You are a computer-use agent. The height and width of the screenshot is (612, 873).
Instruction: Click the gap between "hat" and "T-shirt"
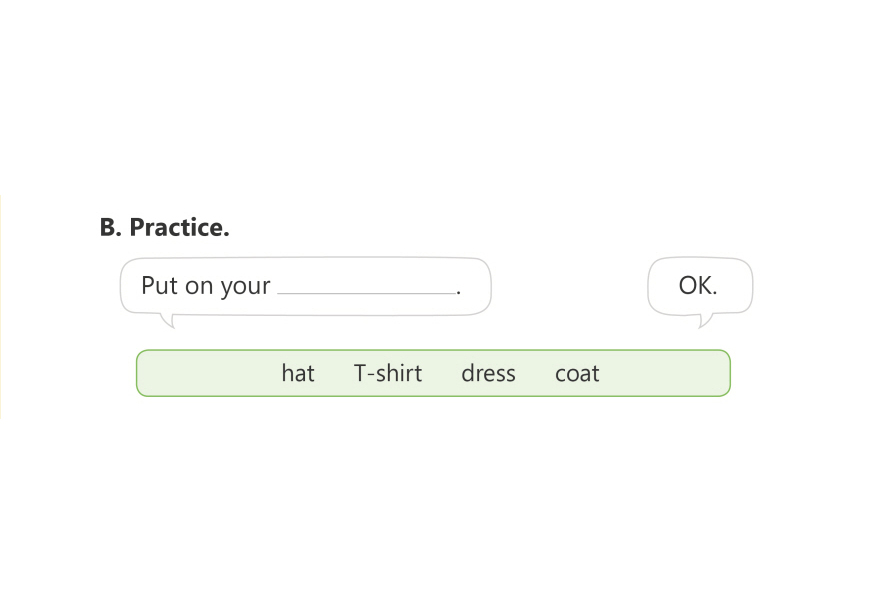[x=334, y=374]
